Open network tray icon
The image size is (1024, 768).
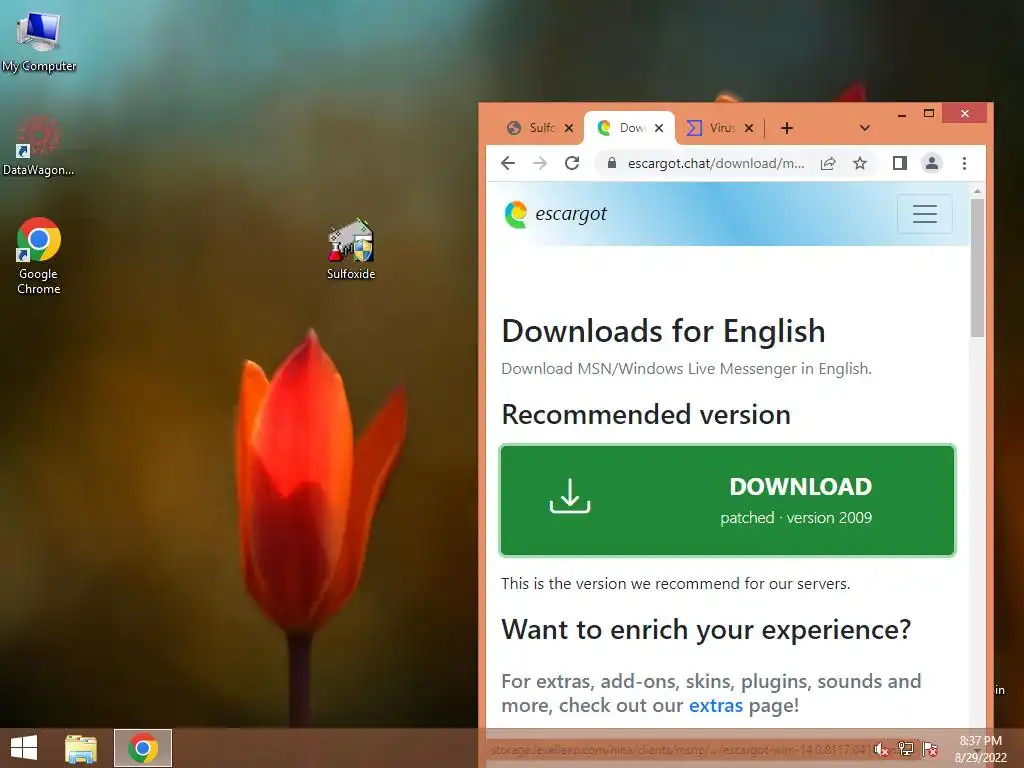[x=906, y=749]
